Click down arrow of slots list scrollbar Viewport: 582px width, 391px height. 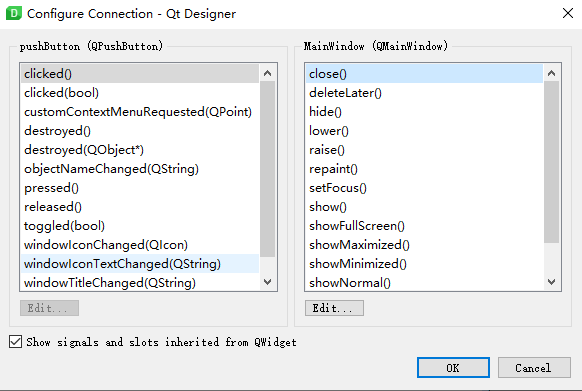[552, 282]
